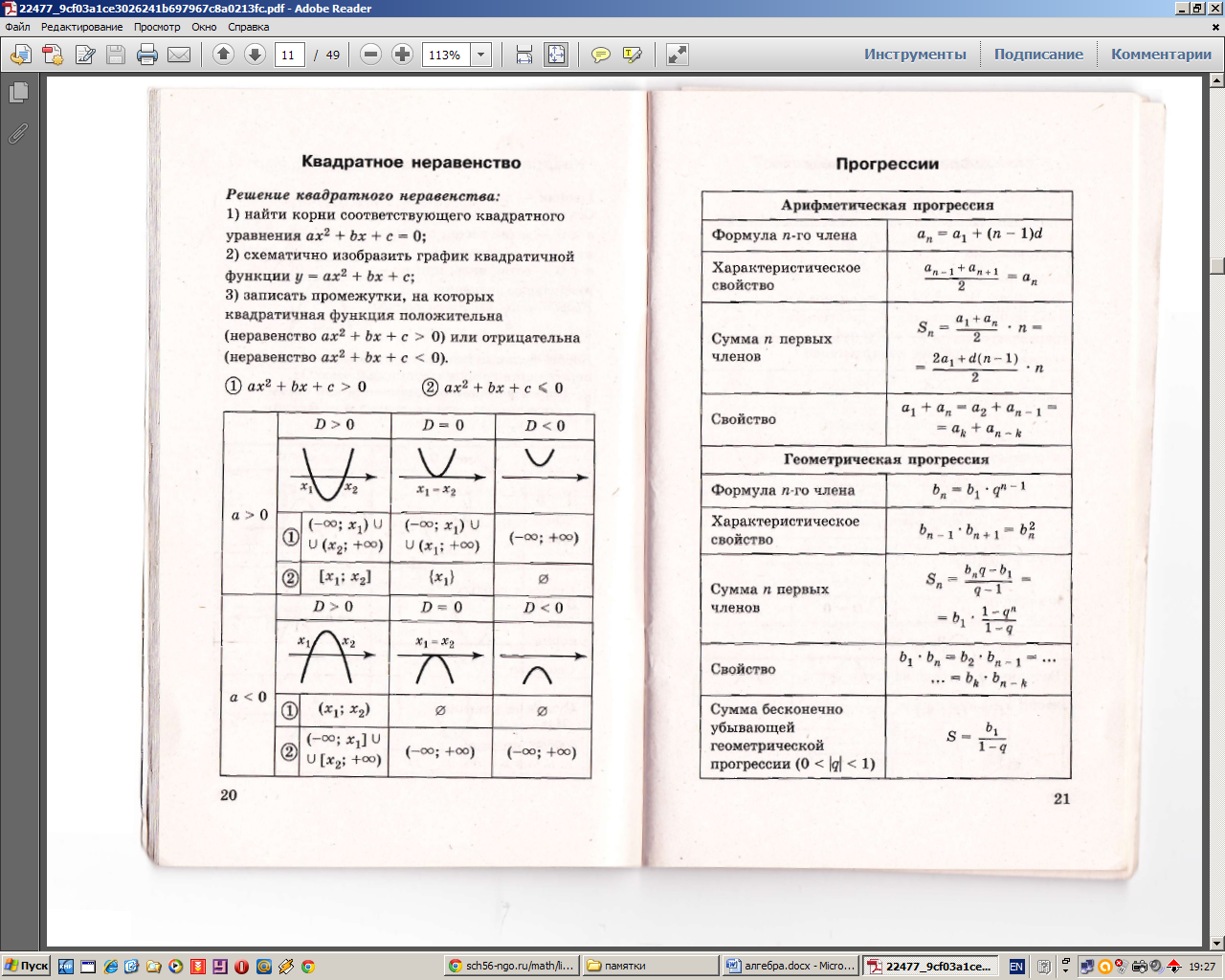Zoom out with the minus button
The height and width of the screenshot is (980, 1225).
coord(371,55)
